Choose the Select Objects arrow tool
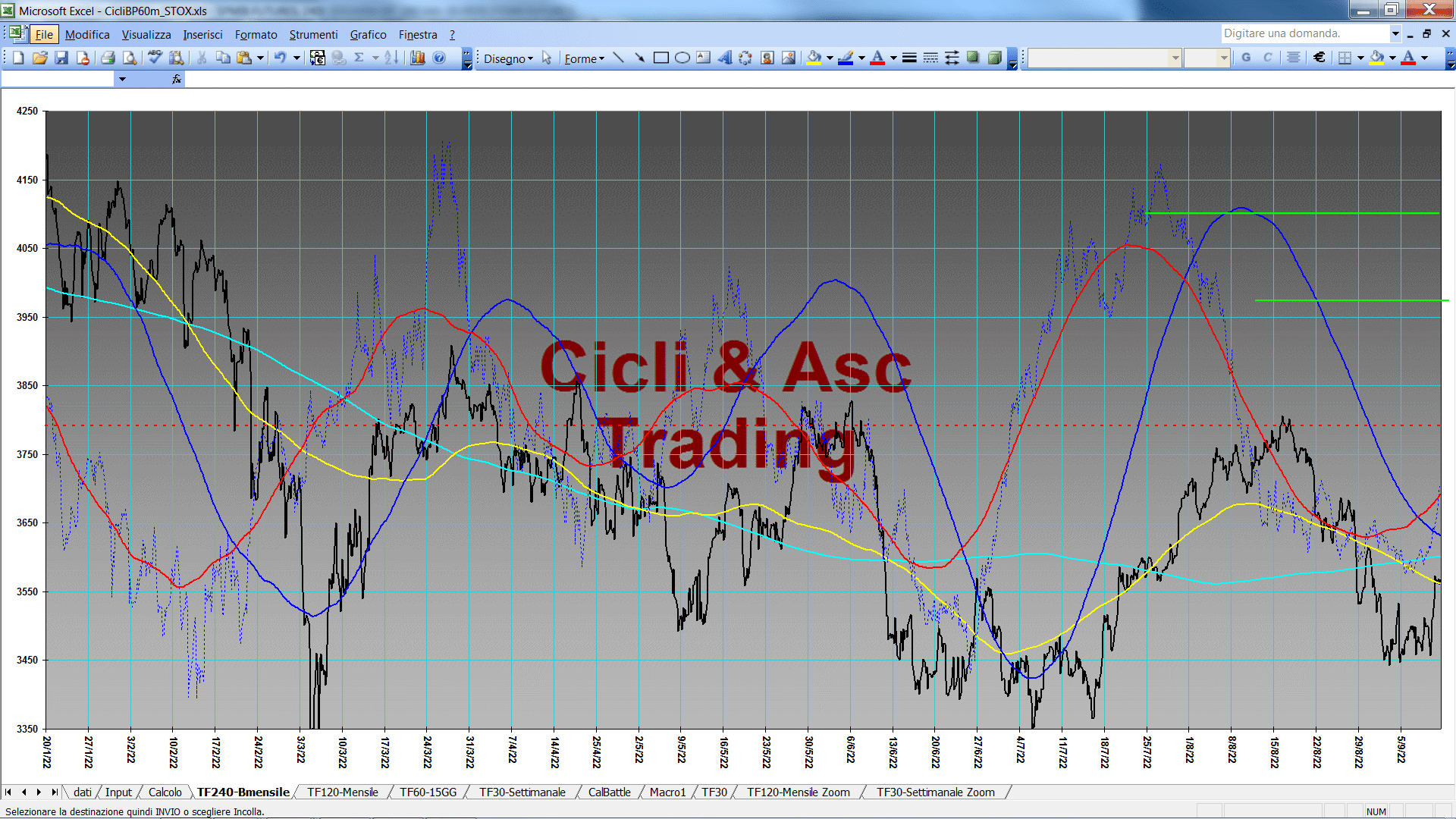 pyautogui.click(x=547, y=58)
